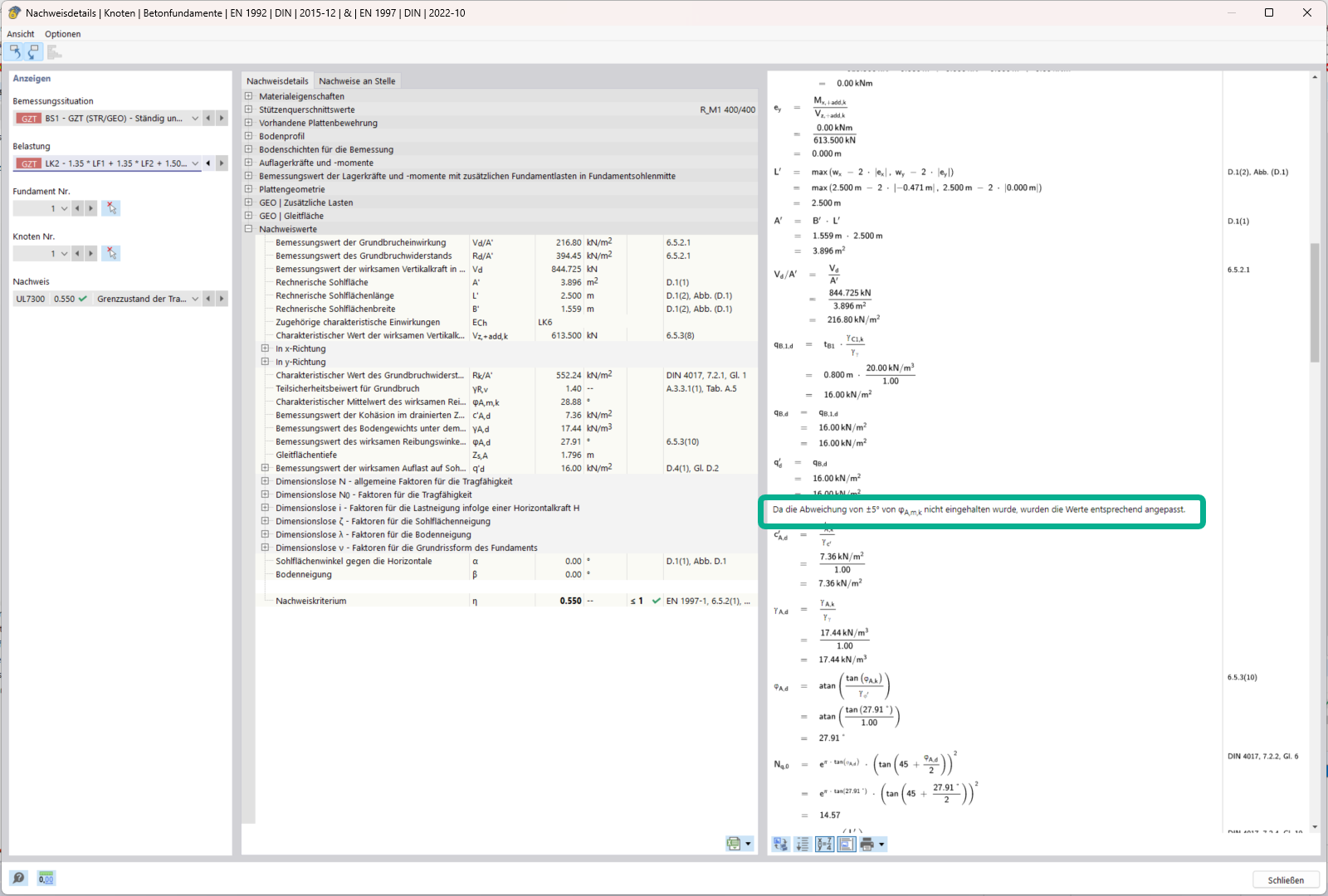Expand Dimensionslose N allgemeine Faktoren node
Viewport: 1328px width, 896px height.
coord(265,481)
